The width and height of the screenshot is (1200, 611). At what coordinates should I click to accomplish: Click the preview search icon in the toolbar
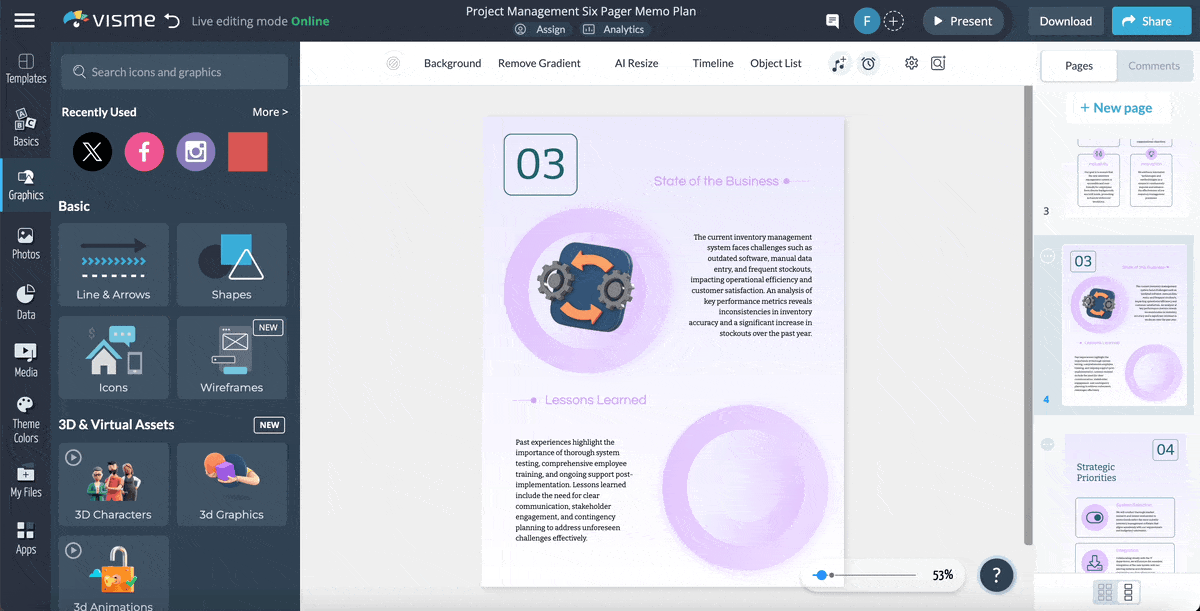tap(938, 63)
